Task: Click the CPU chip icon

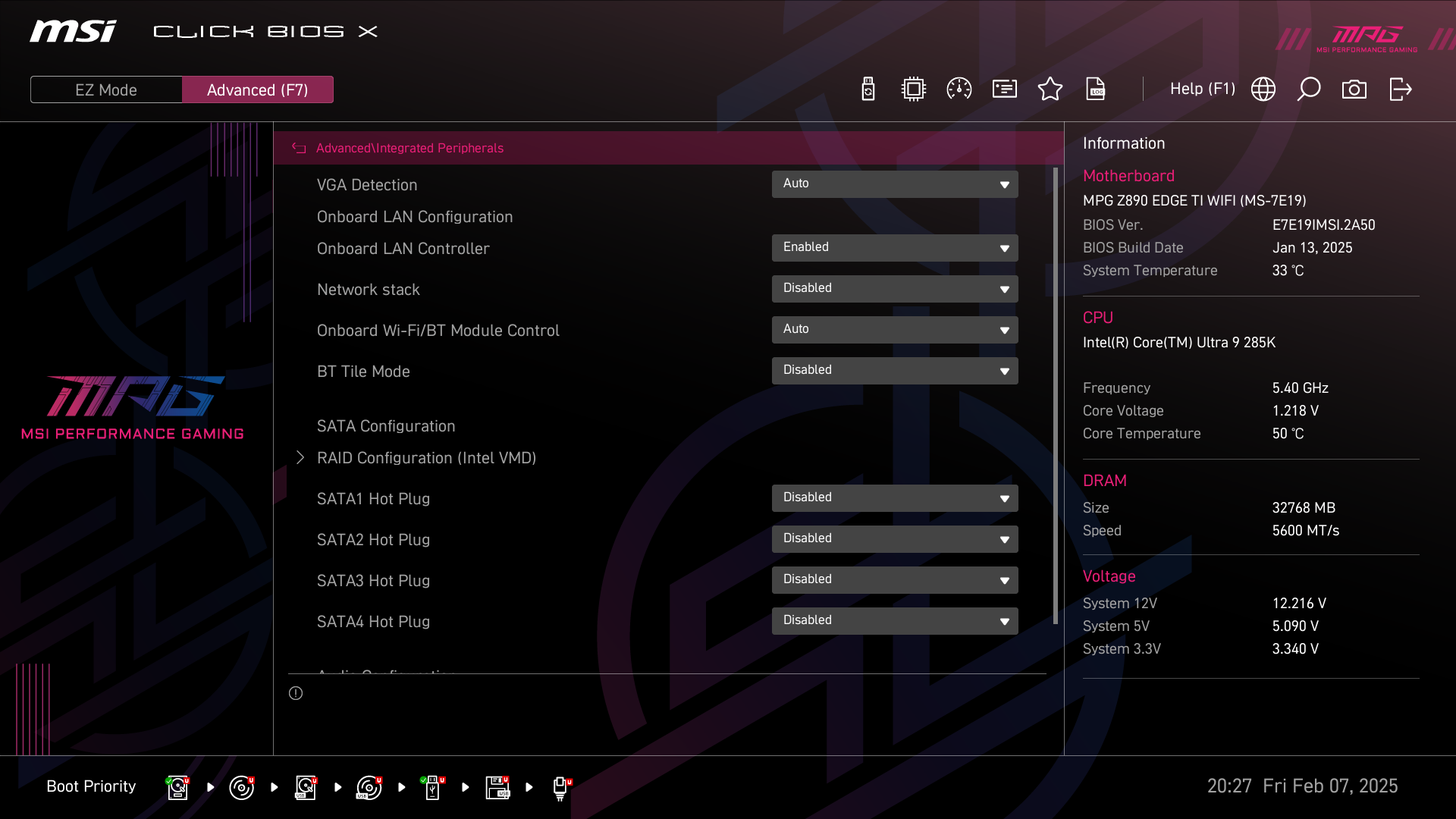Action: point(914,89)
